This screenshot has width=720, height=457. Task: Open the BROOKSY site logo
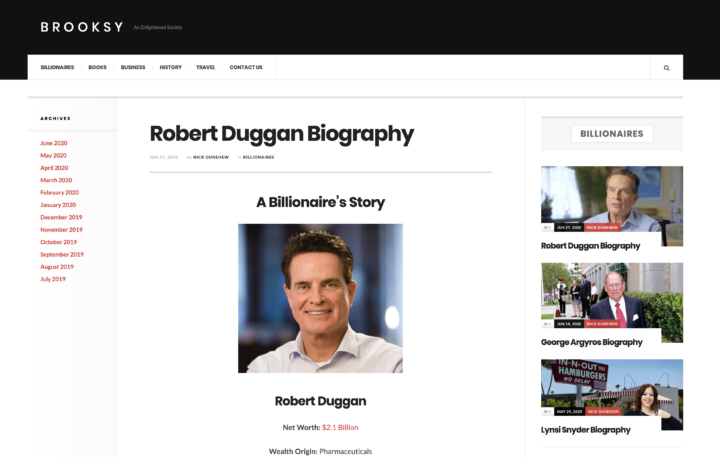[82, 27]
